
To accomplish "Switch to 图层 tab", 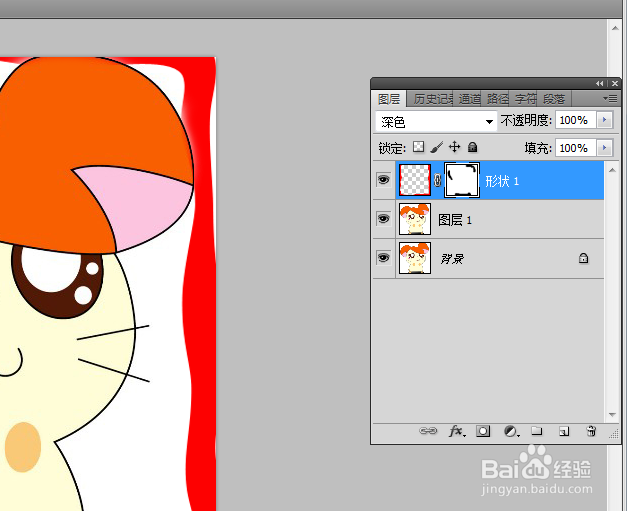I will 389,99.
